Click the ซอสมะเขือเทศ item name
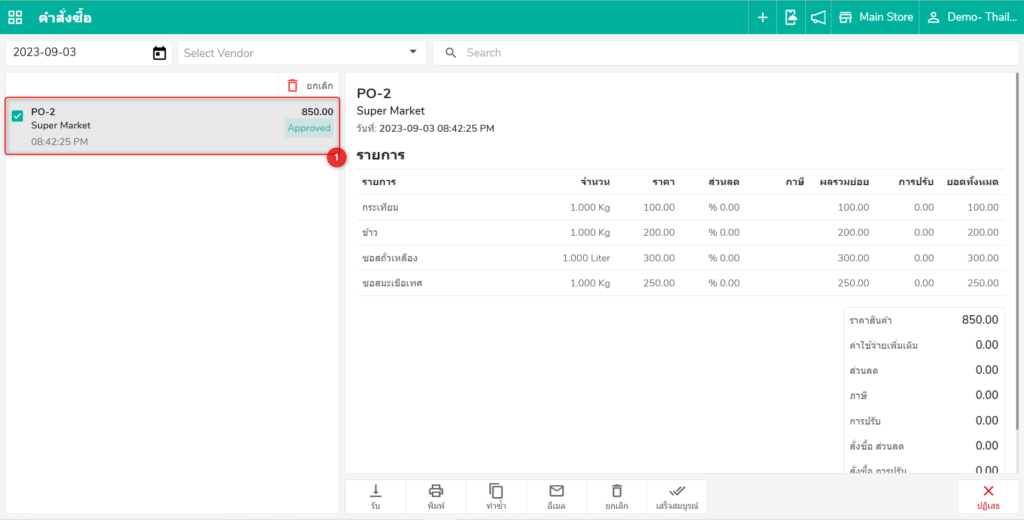This screenshot has width=1024, height=520. [x=392, y=284]
